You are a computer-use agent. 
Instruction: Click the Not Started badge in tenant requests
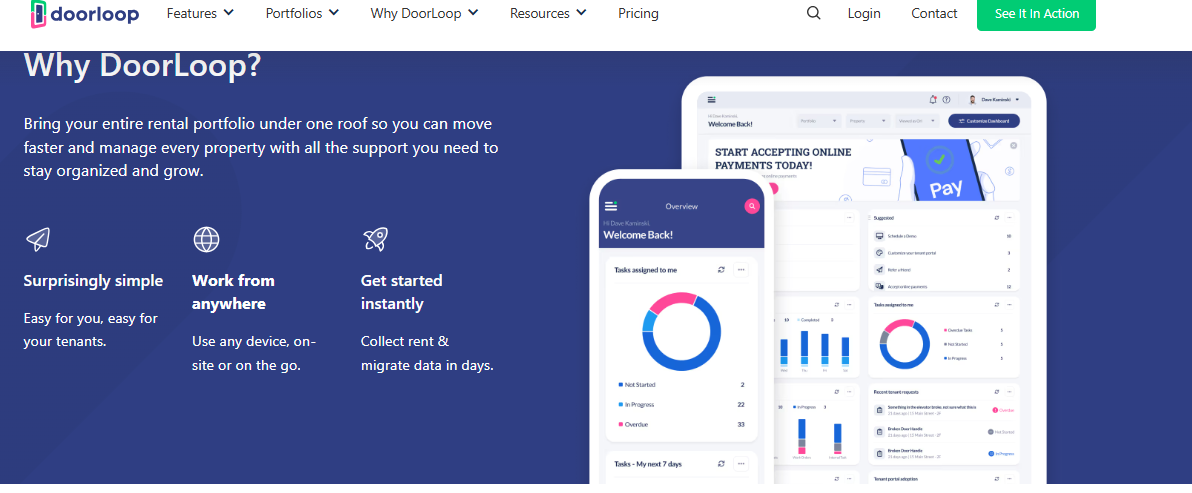click(1001, 431)
